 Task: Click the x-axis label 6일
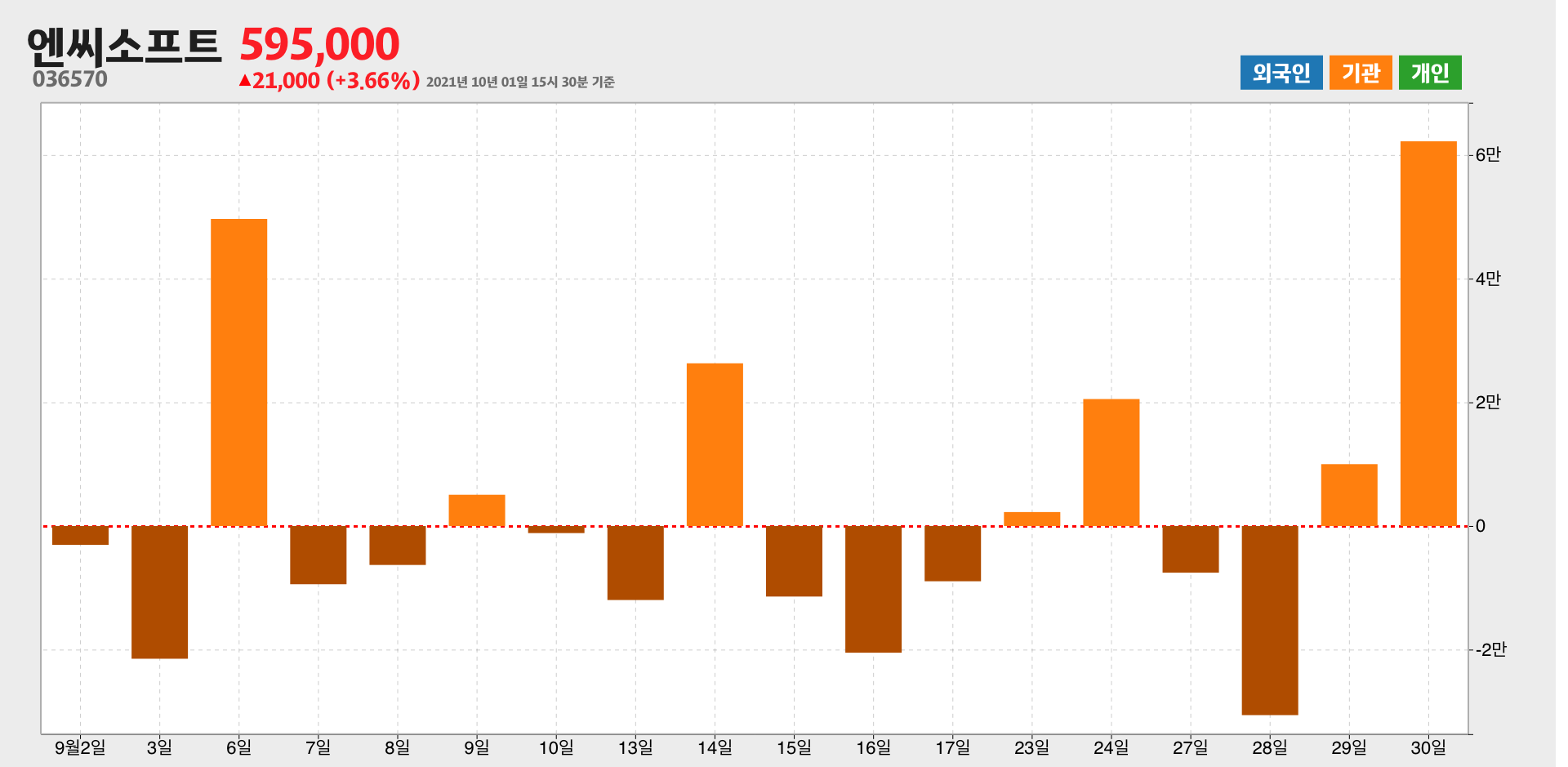point(238,747)
